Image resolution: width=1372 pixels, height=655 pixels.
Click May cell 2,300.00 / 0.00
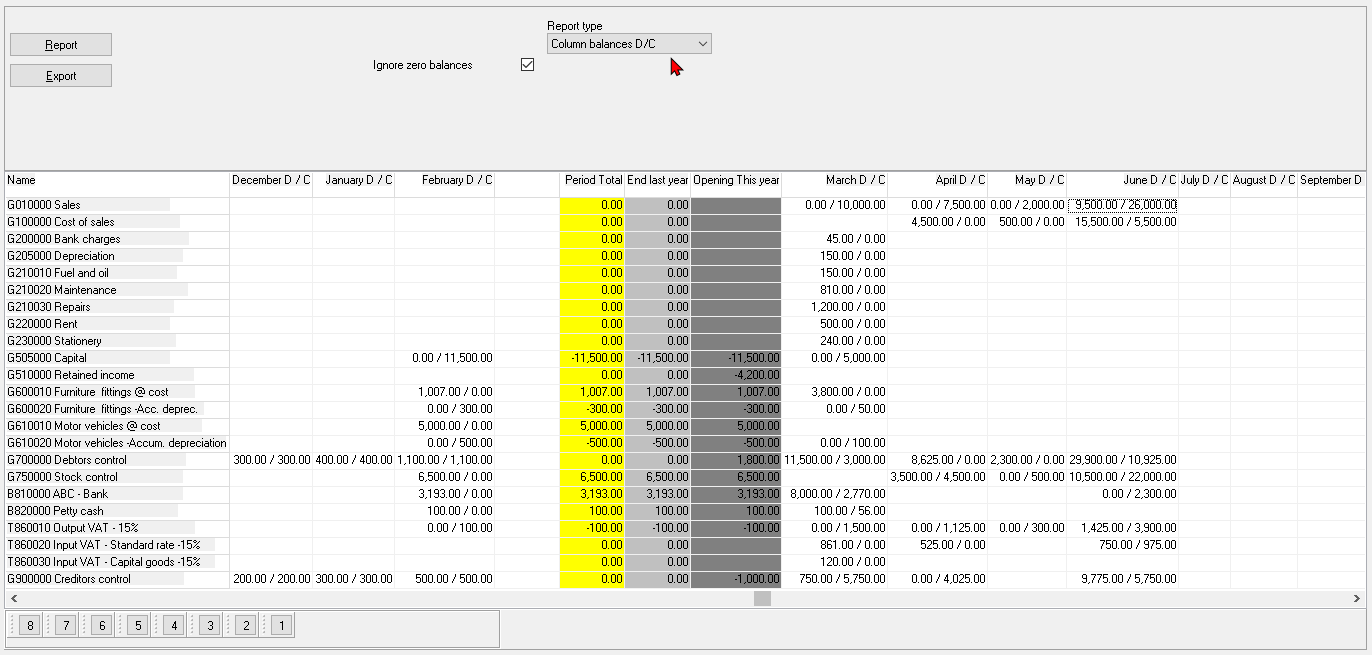[1027, 460]
